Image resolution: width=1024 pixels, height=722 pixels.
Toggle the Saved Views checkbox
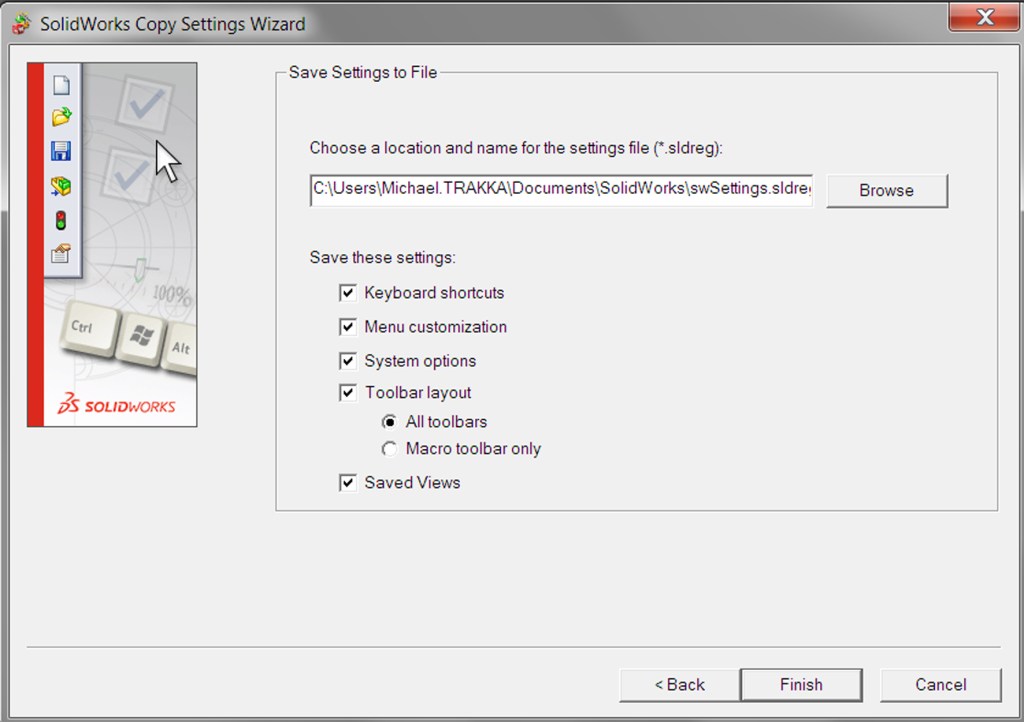pos(348,483)
